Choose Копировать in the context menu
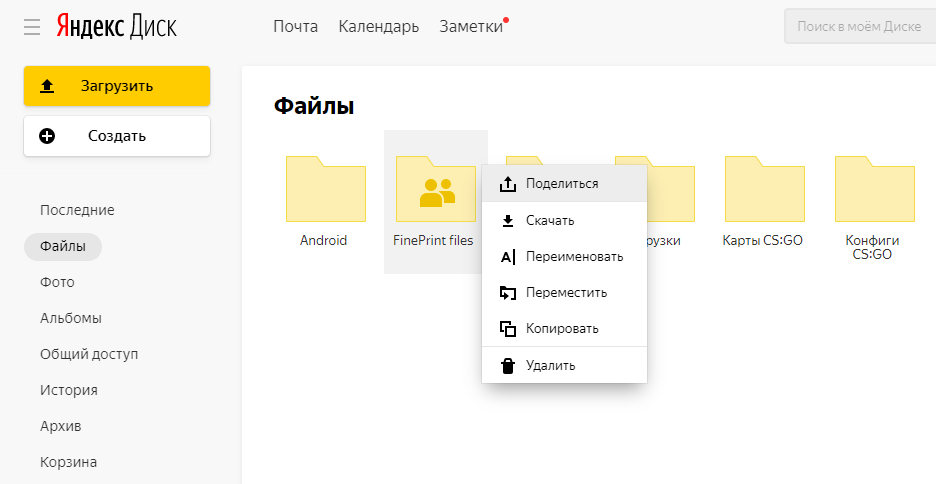 [x=564, y=328]
